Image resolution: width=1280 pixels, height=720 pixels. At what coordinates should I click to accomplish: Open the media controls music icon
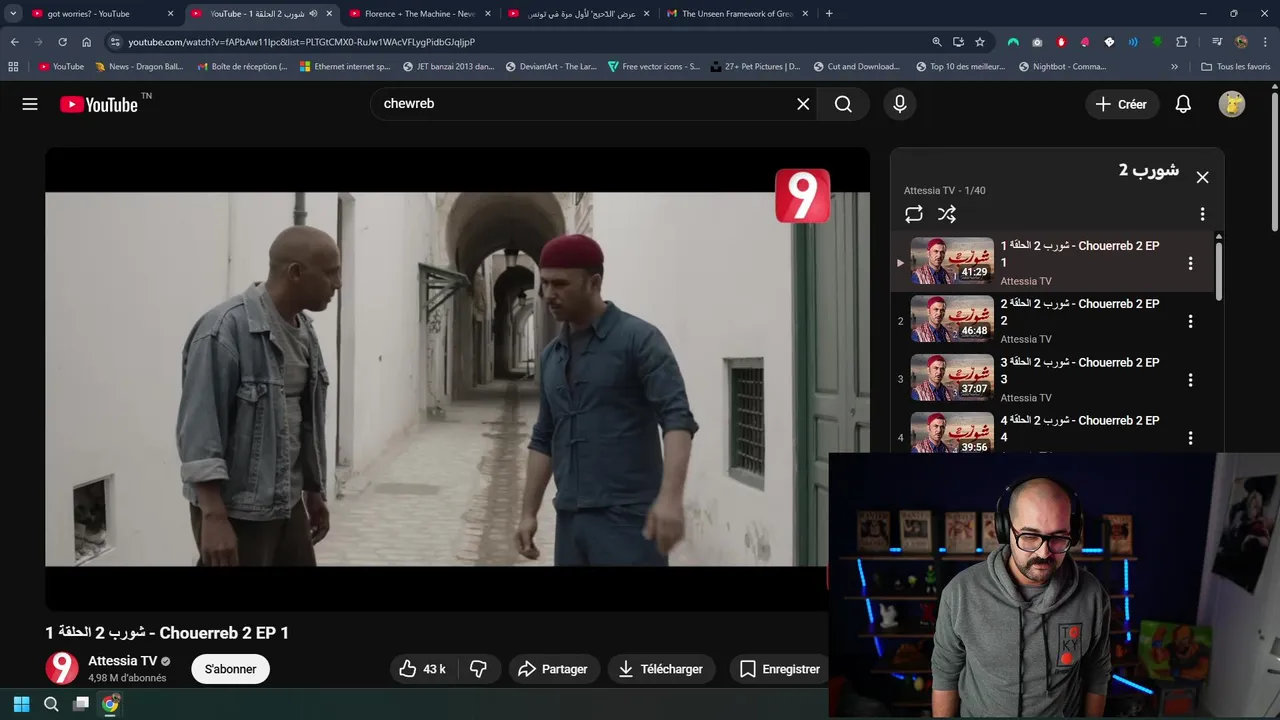[1217, 42]
